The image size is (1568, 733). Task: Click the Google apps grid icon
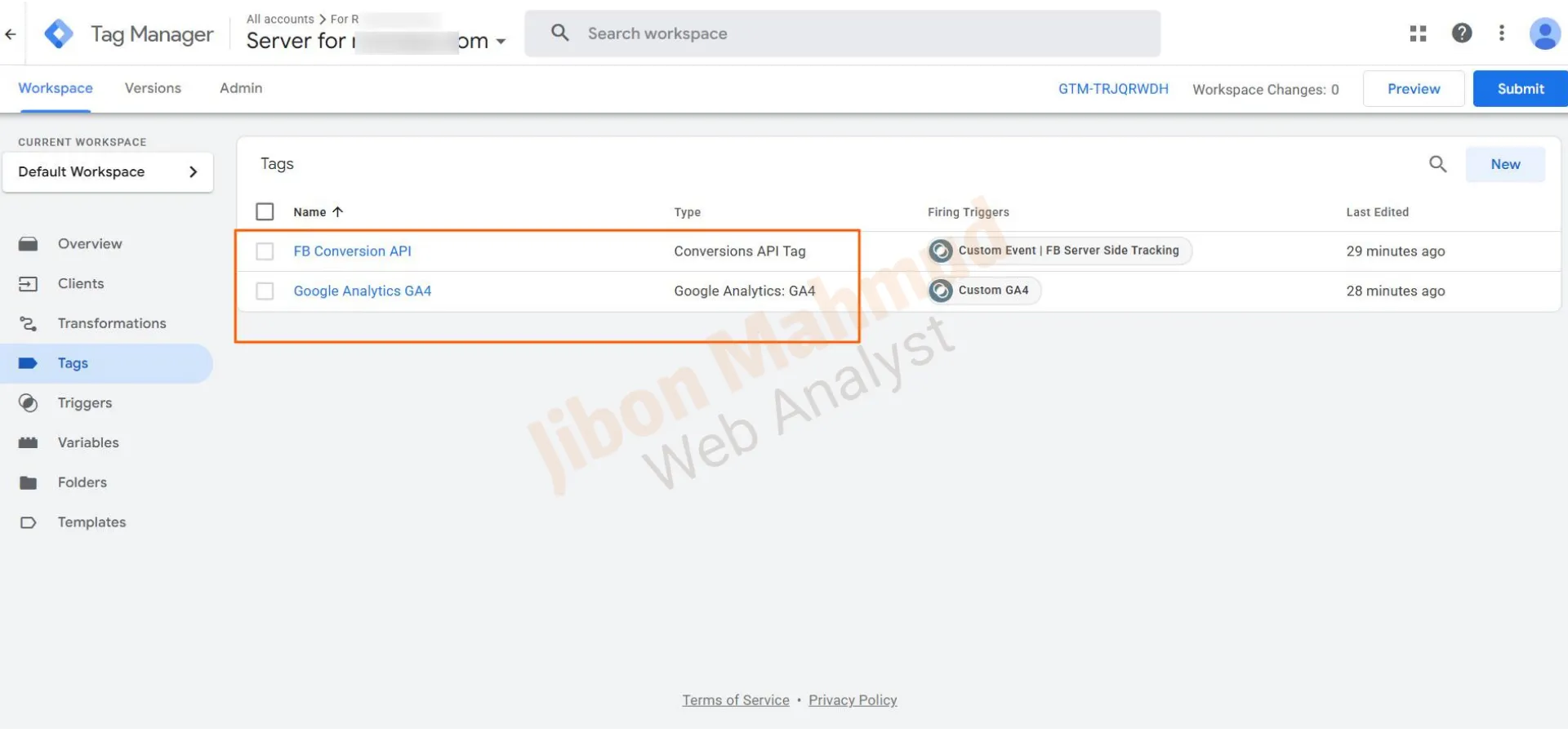[1418, 33]
